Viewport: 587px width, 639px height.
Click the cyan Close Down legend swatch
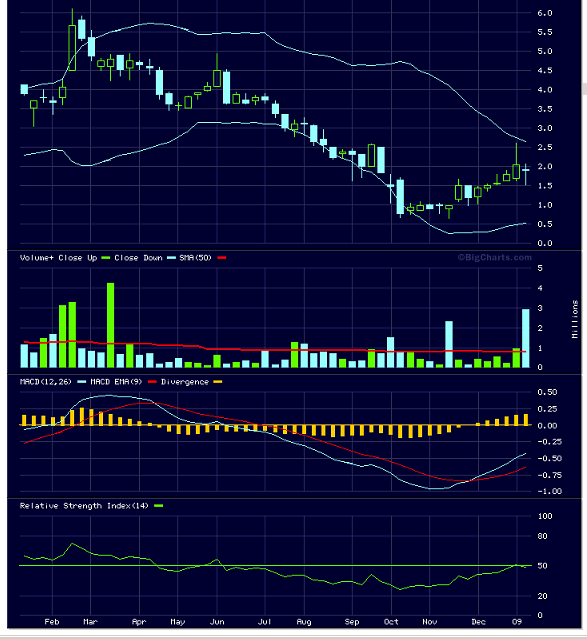pyautogui.click(x=171, y=258)
